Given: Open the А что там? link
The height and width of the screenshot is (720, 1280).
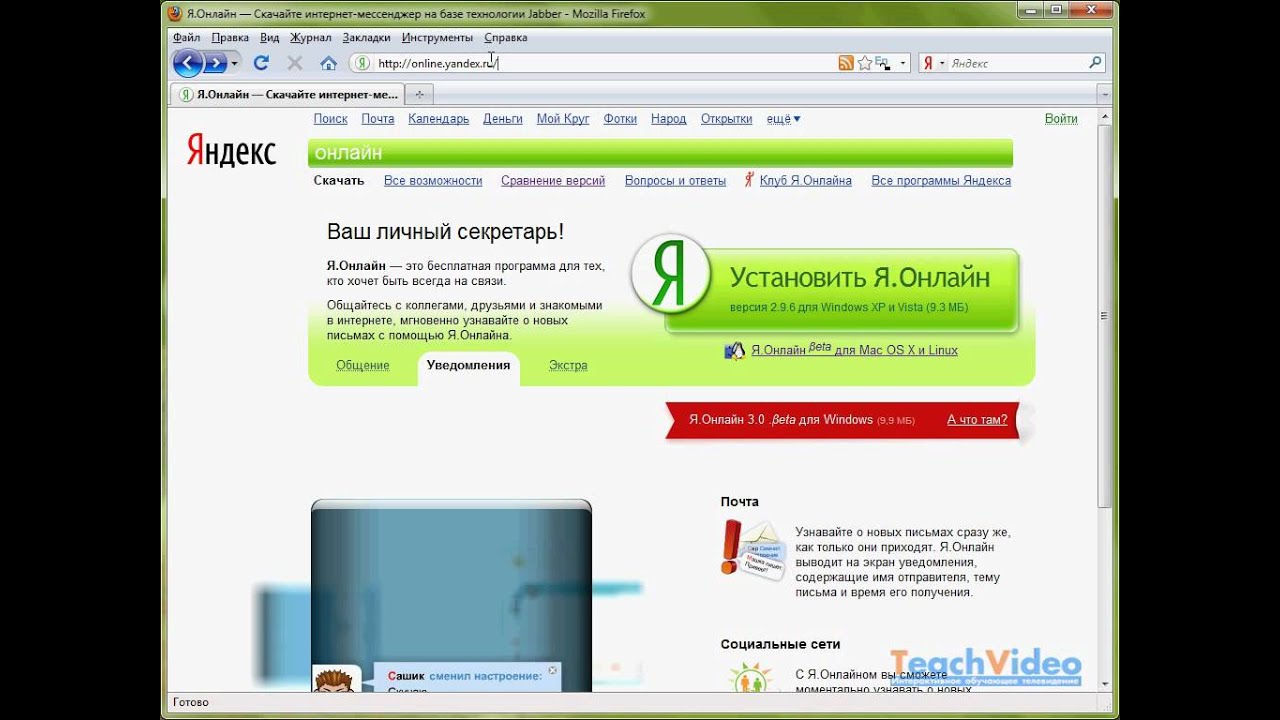Looking at the screenshot, I should pyautogui.click(x=977, y=420).
